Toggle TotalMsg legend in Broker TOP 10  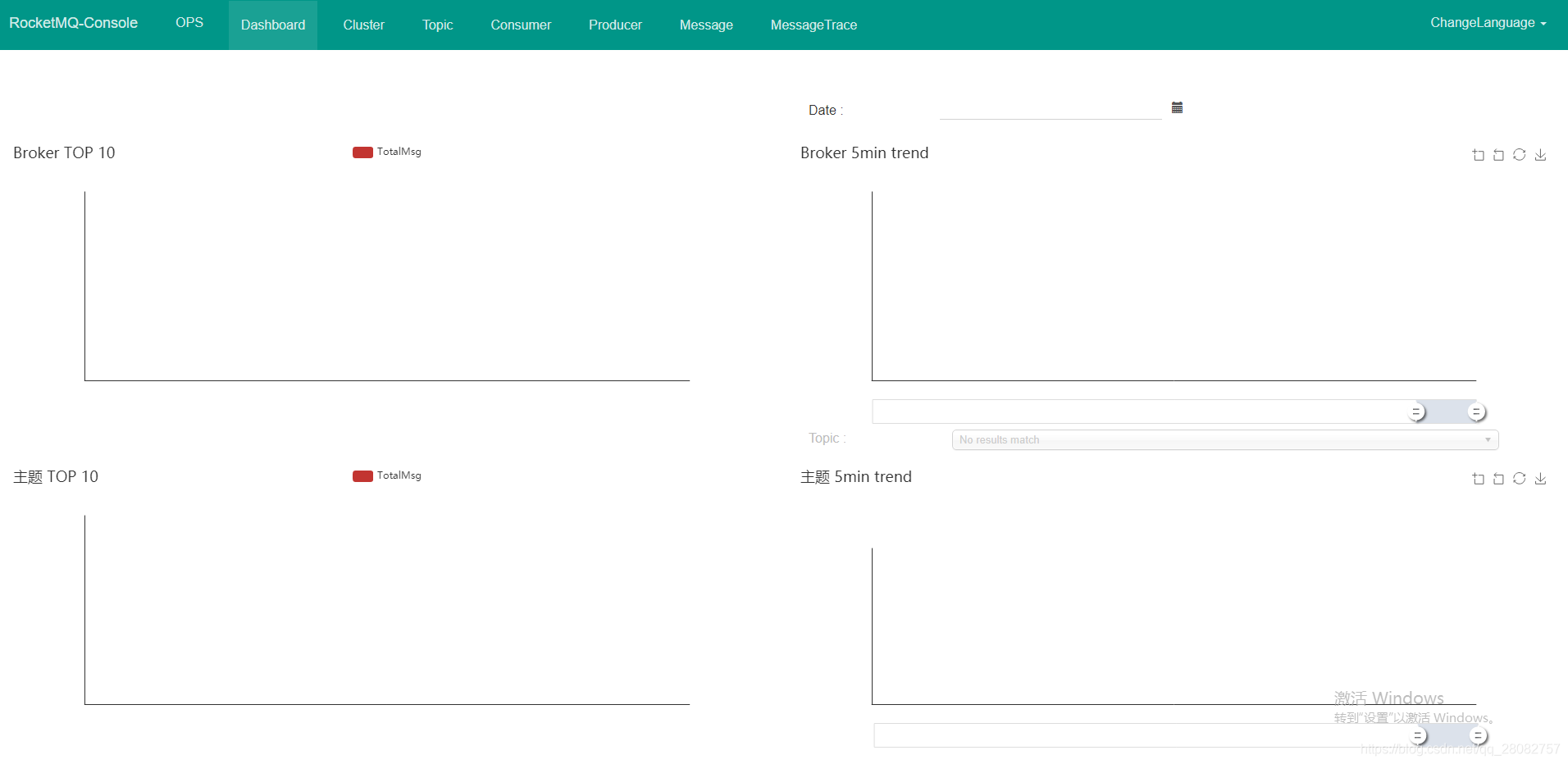coord(387,152)
